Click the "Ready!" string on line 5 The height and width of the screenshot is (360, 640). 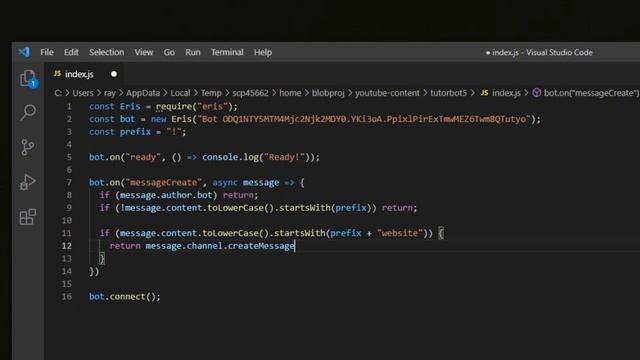click(x=284, y=157)
